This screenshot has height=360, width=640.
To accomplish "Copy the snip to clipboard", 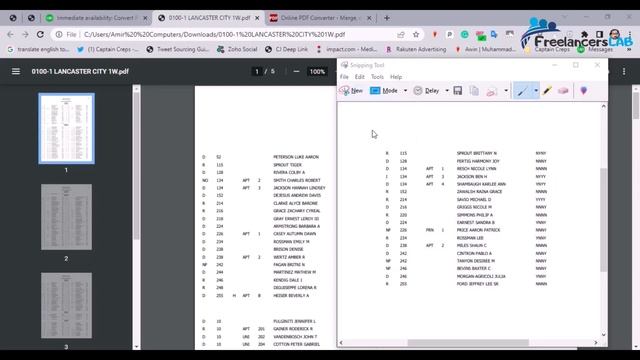I will (474, 91).
